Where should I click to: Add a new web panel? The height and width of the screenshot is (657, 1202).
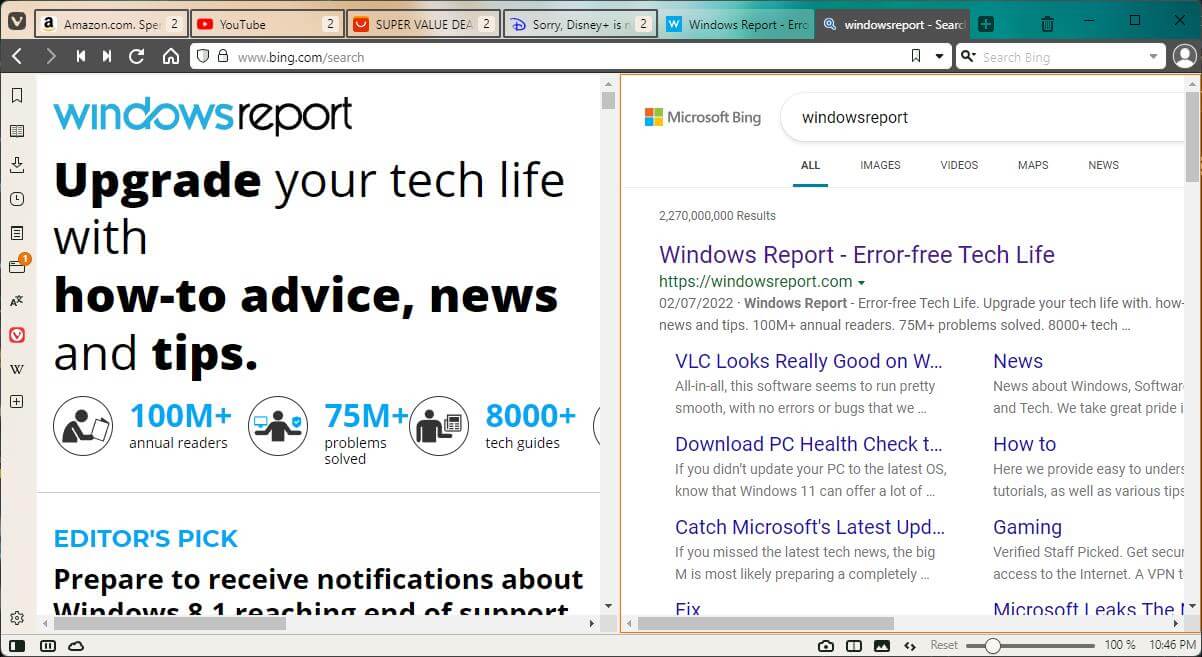tap(17, 402)
